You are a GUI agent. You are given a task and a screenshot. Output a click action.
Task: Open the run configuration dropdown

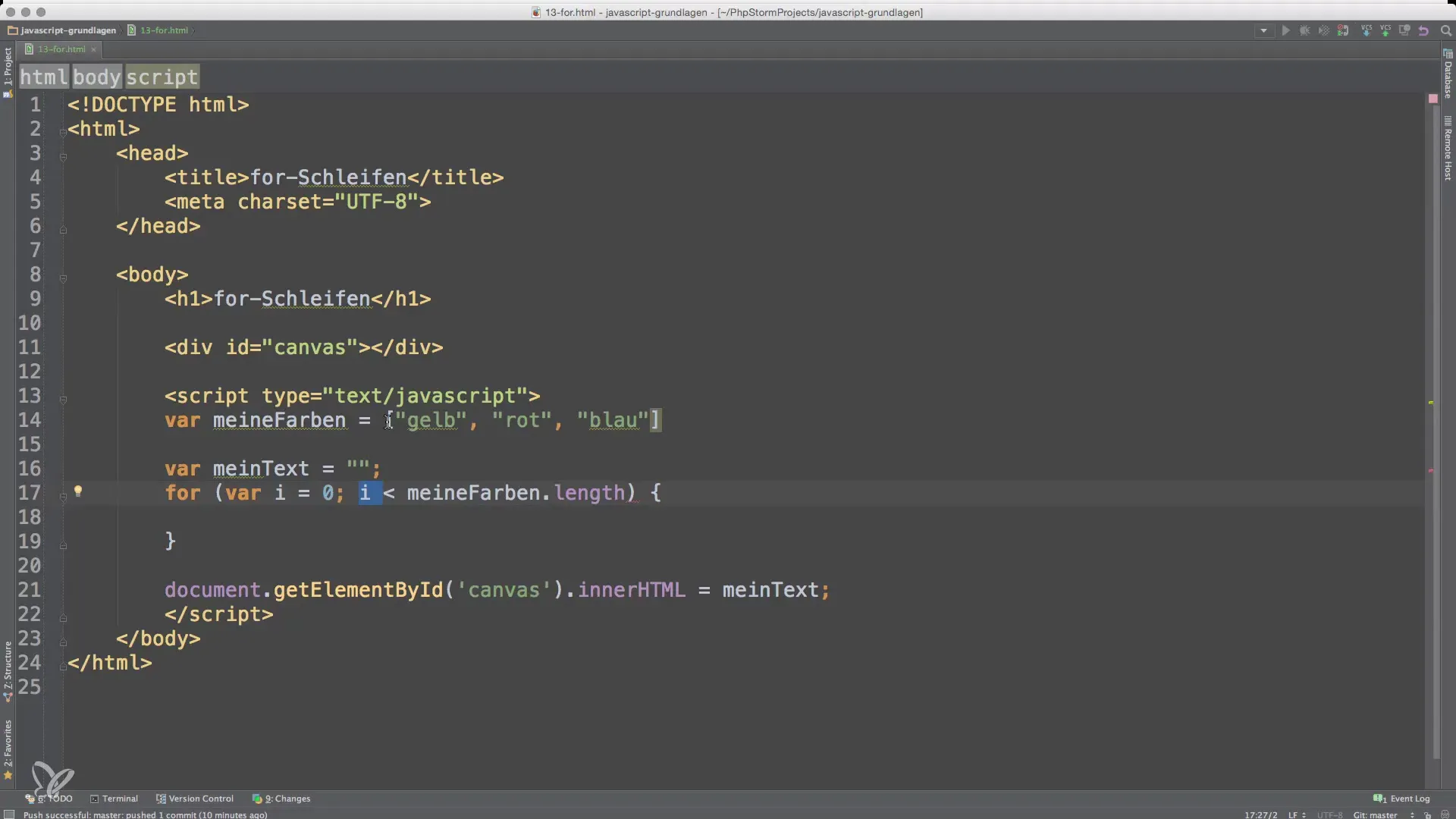pyautogui.click(x=1263, y=31)
